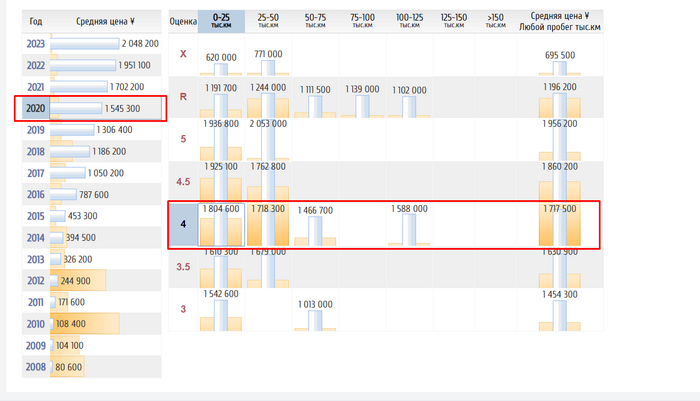Select the 2023 year row
Screen dimensions: 700x401
click(92, 43)
